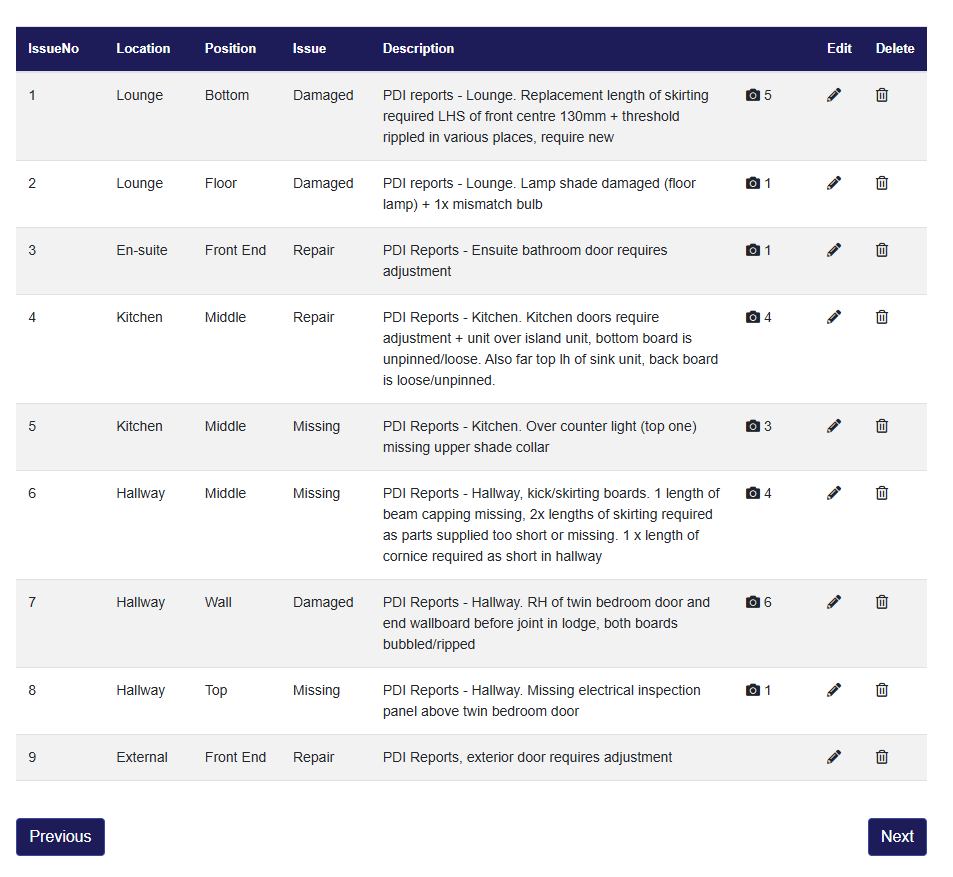Open photos for issue 6 Hallway
This screenshot has width=953, height=877.
coord(758,493)
